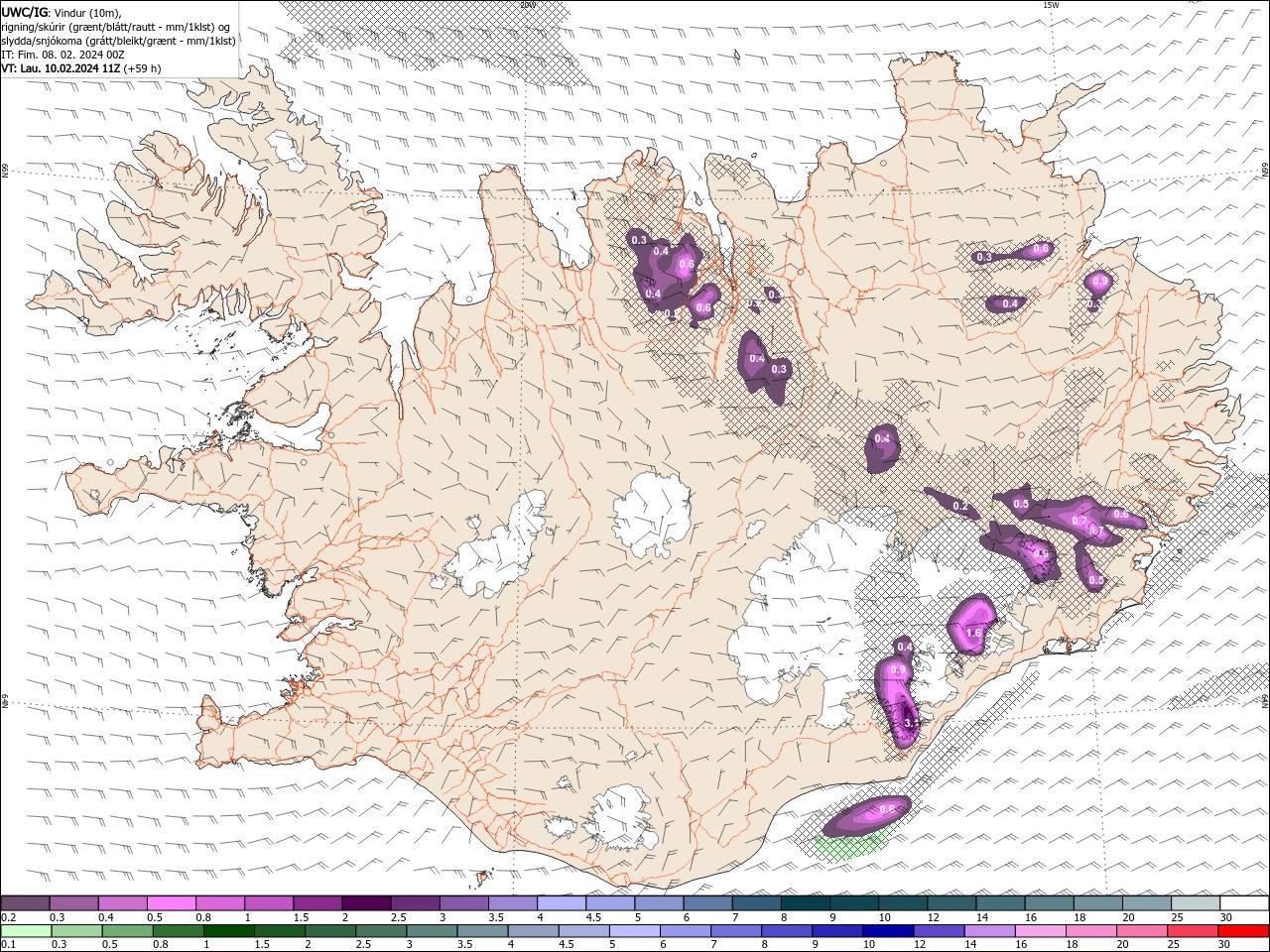Pick the dark purple upper swatch starting at 2
Viewport: 1270px width, 952px height.
(x=366, y=903)
